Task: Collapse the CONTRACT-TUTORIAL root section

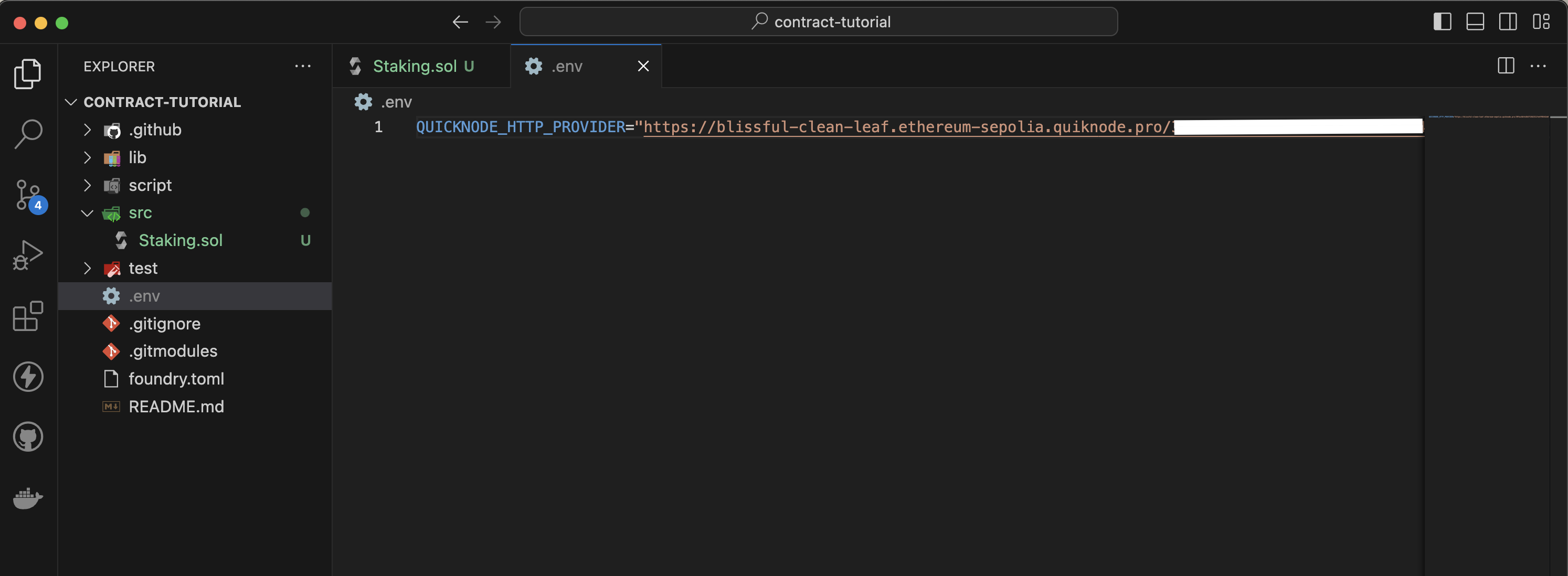Action: 162,102
